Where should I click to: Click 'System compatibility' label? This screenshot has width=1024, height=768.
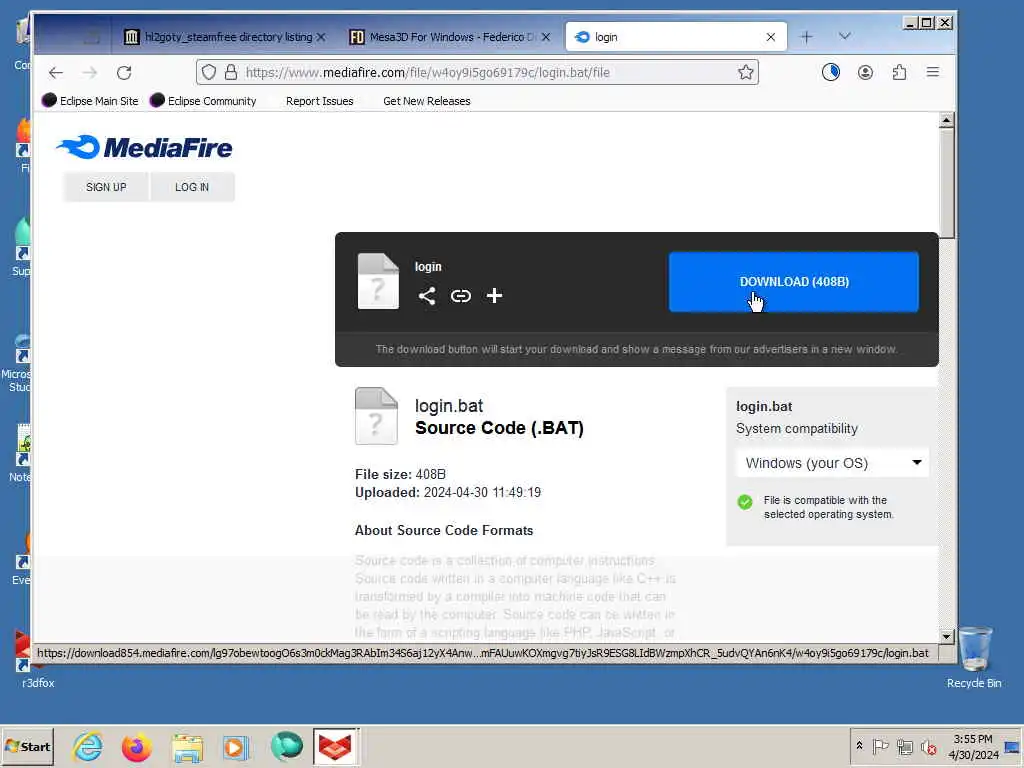coord(797,428)
